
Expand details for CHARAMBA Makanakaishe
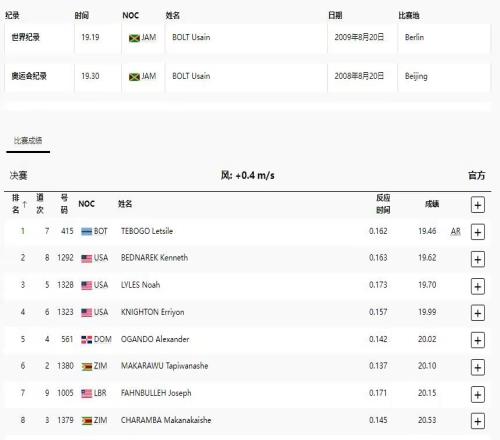click(478, 421)
